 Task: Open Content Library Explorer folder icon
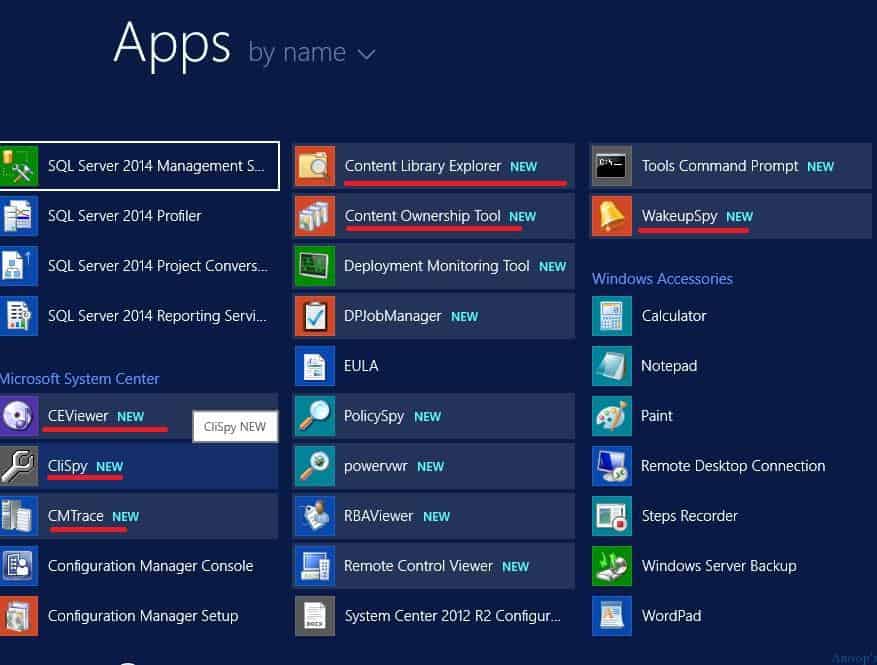click(x=315, y=166)
